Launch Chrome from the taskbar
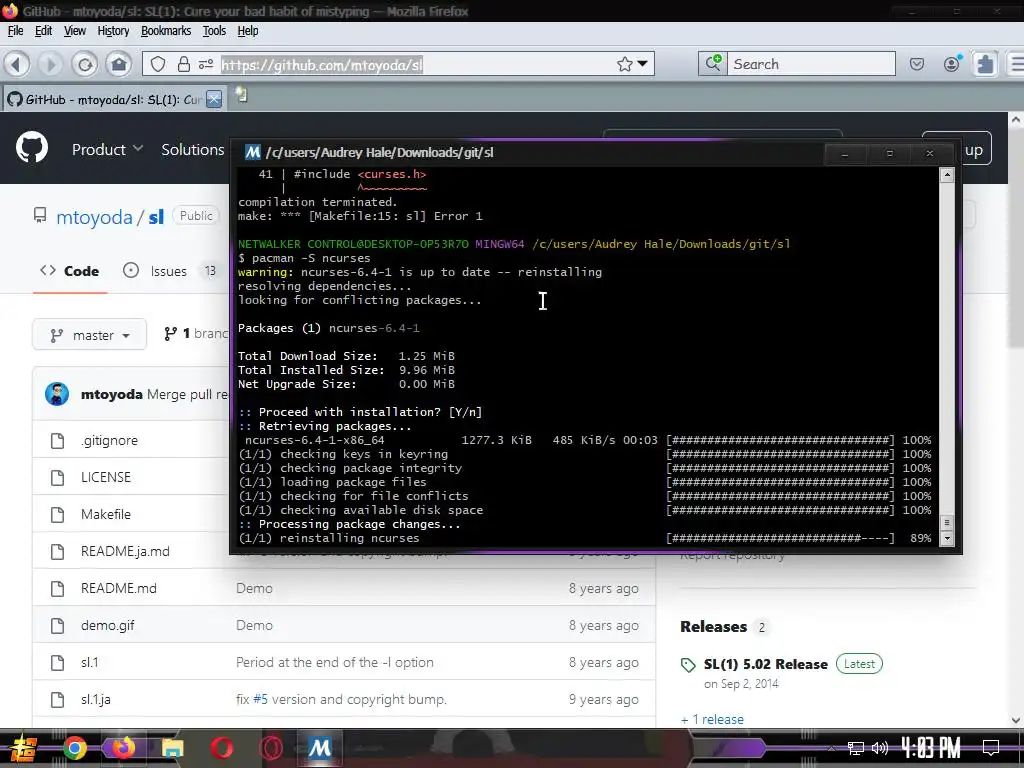This screenshot has width=1024, height=768. click(x=74, y=748)
